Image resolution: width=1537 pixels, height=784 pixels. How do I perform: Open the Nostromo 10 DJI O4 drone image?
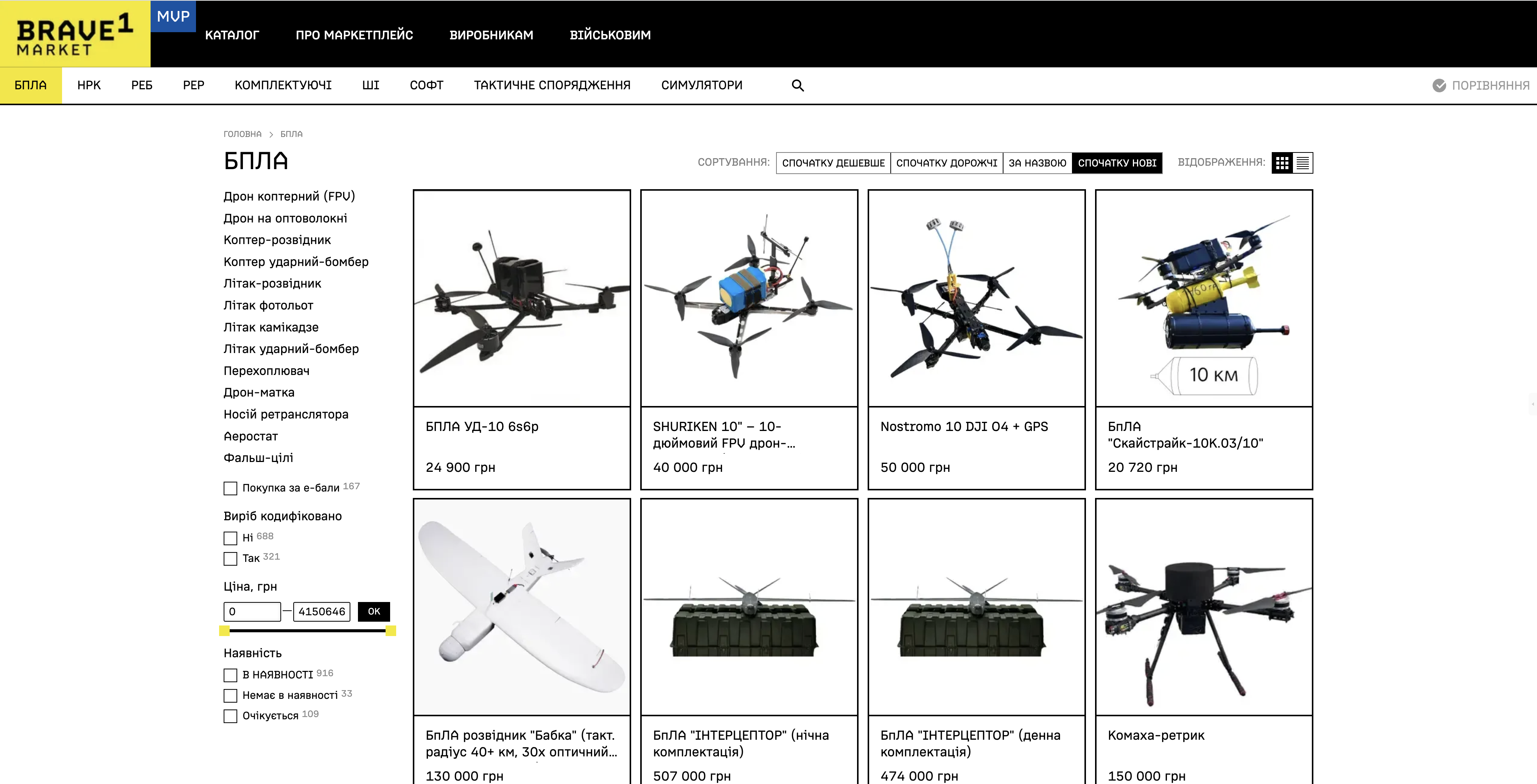[976, 298]
